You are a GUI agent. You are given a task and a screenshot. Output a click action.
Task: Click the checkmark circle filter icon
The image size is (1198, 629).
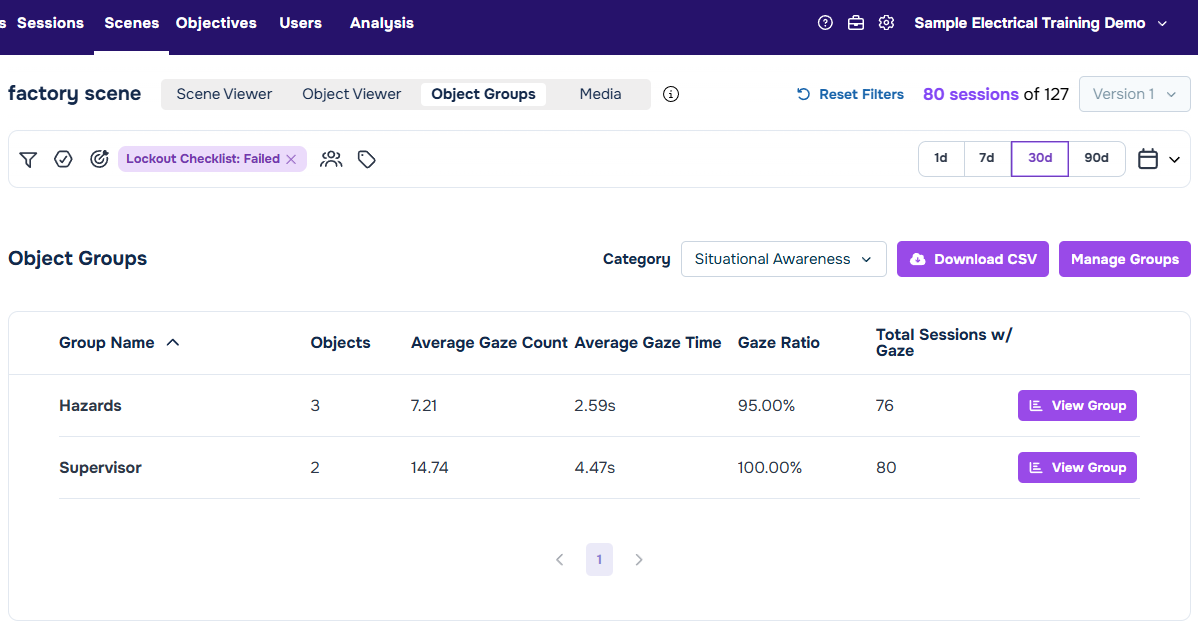63,159
